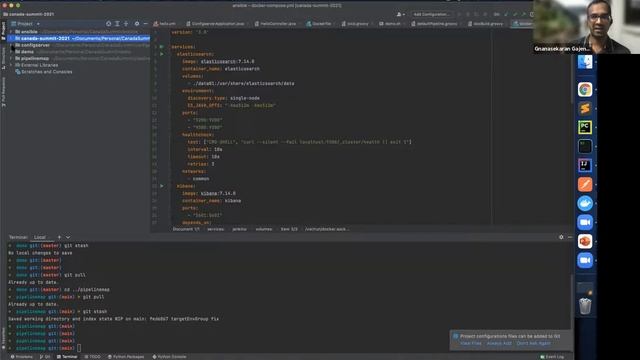Open Docker Desktop from the Dock

click(x=585, y=203)
